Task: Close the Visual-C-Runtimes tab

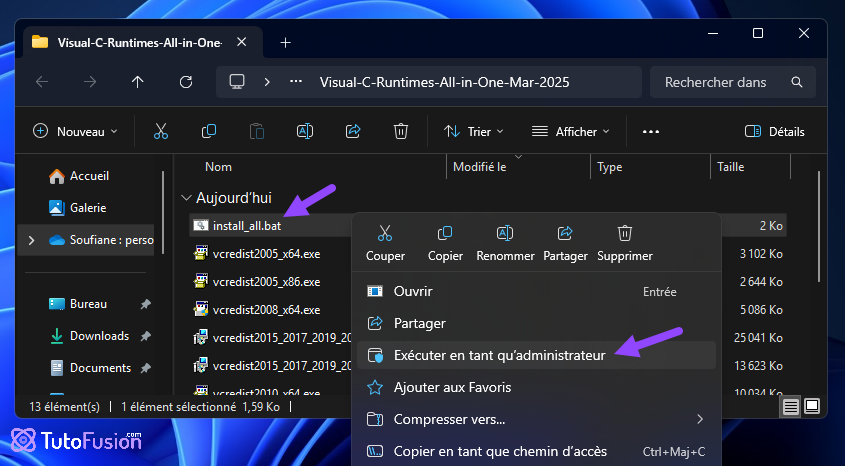Action: pos(241,42)
